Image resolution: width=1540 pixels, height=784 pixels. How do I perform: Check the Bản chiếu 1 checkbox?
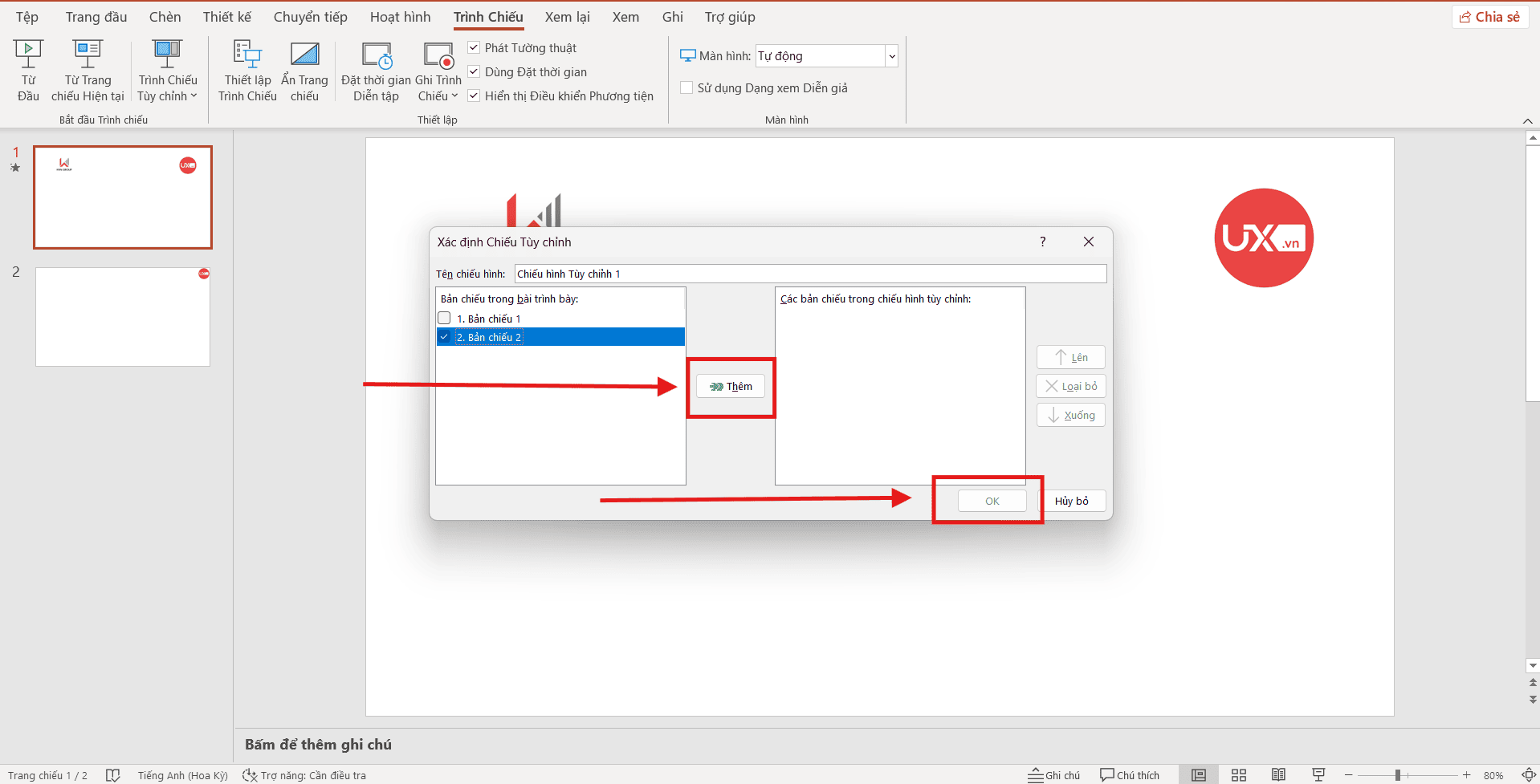(445, 319)
